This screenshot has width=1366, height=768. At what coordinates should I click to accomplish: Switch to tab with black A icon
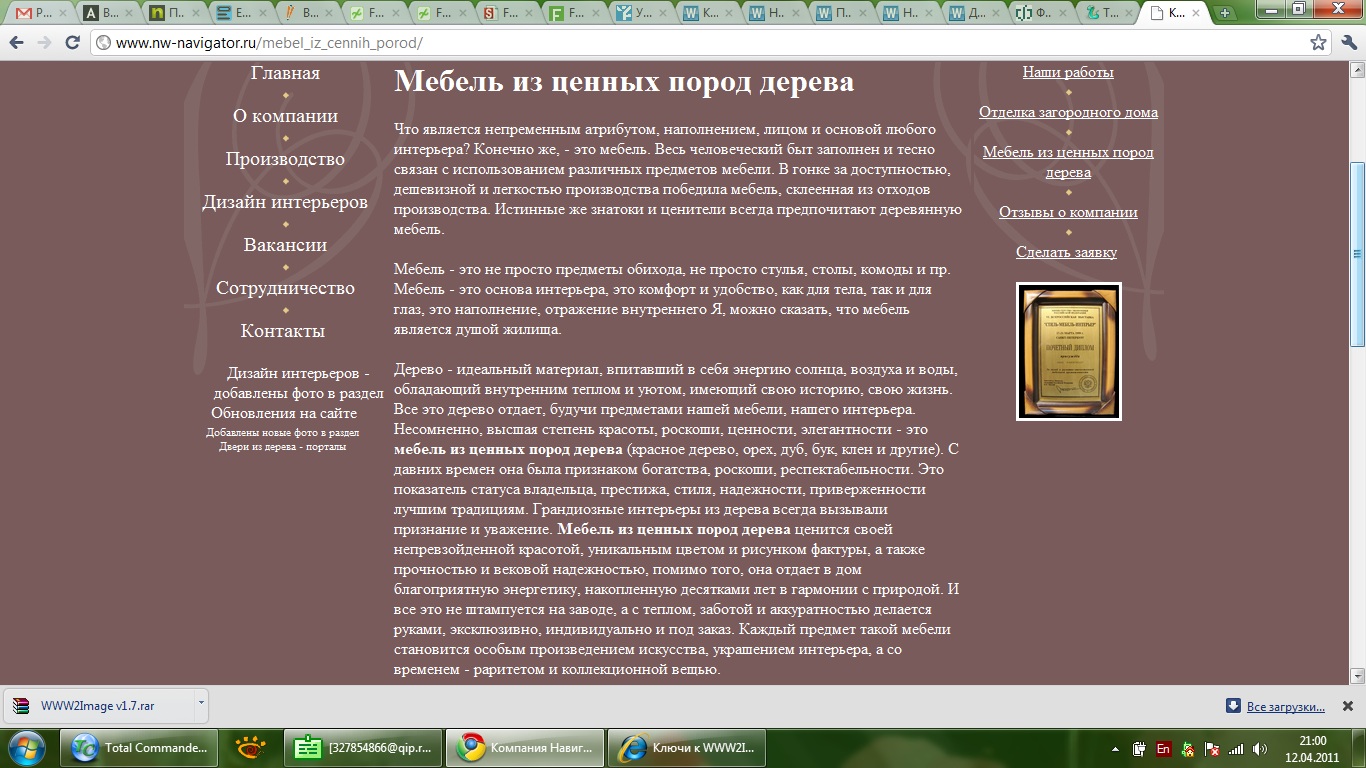pos(106,13)
